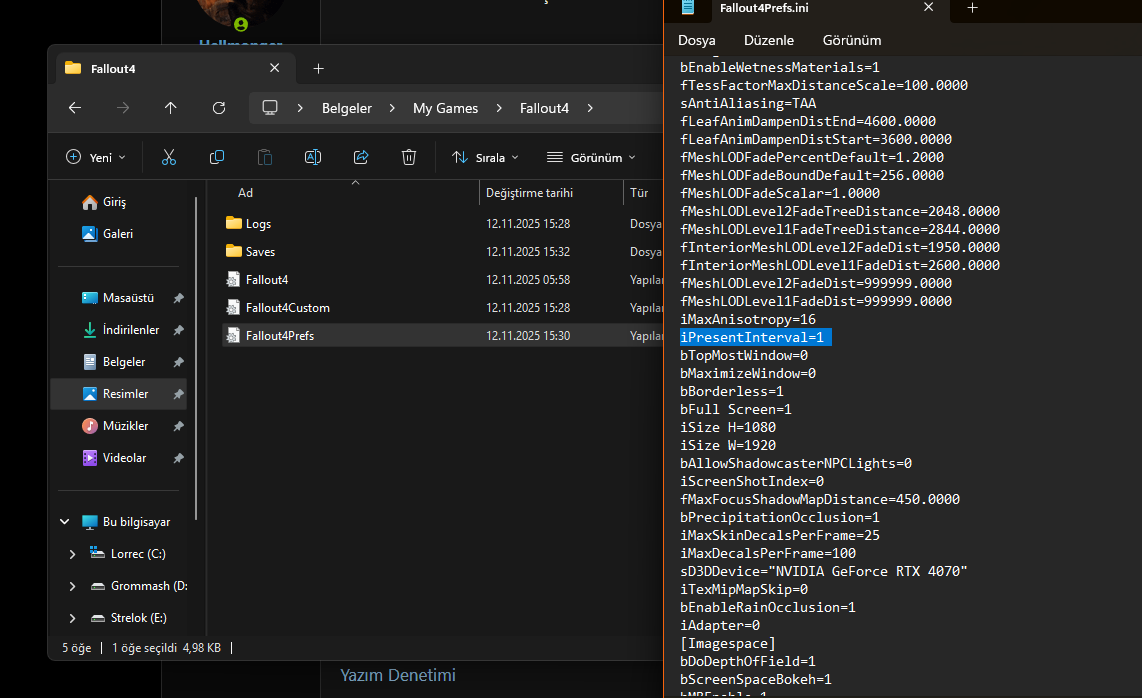Click the Forward arrow in File Explorer

[122, 108]
